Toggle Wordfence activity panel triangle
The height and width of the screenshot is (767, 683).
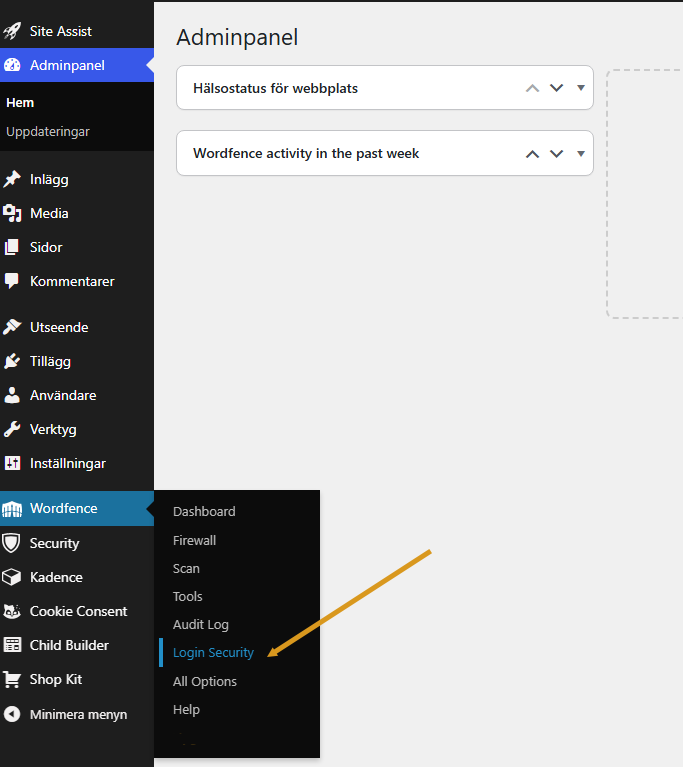coord(581,154)
